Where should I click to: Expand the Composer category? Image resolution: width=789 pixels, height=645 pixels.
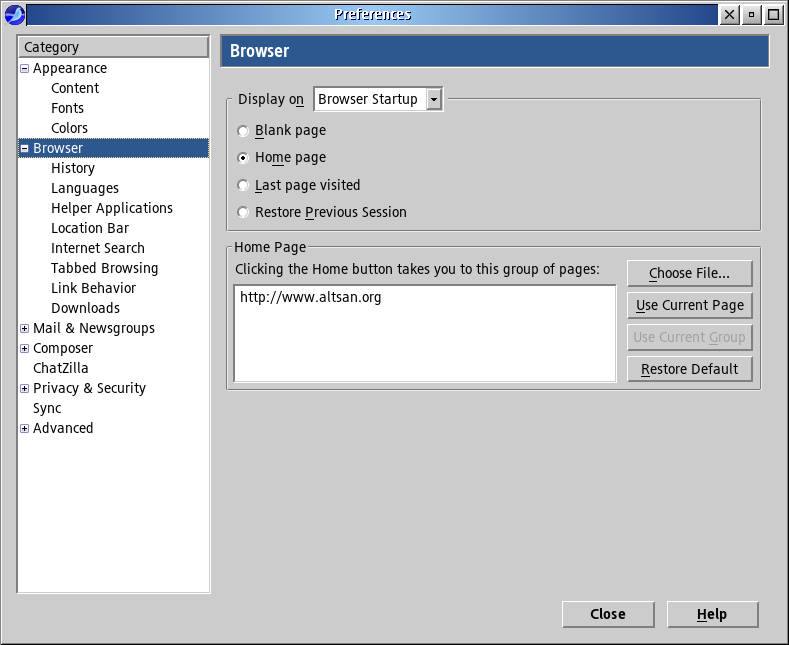(x=25, y=349)
